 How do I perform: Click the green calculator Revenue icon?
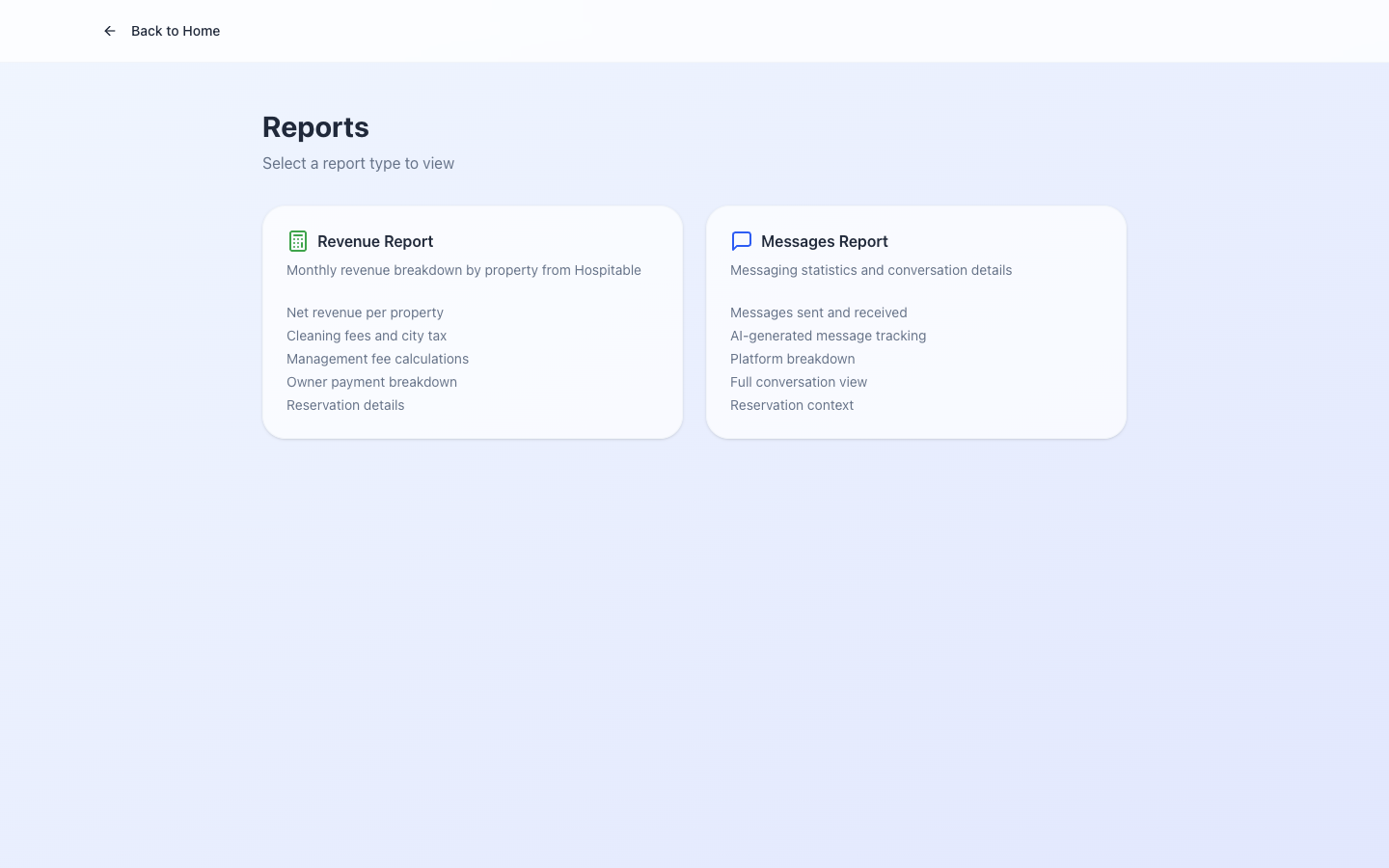[298, 241]
